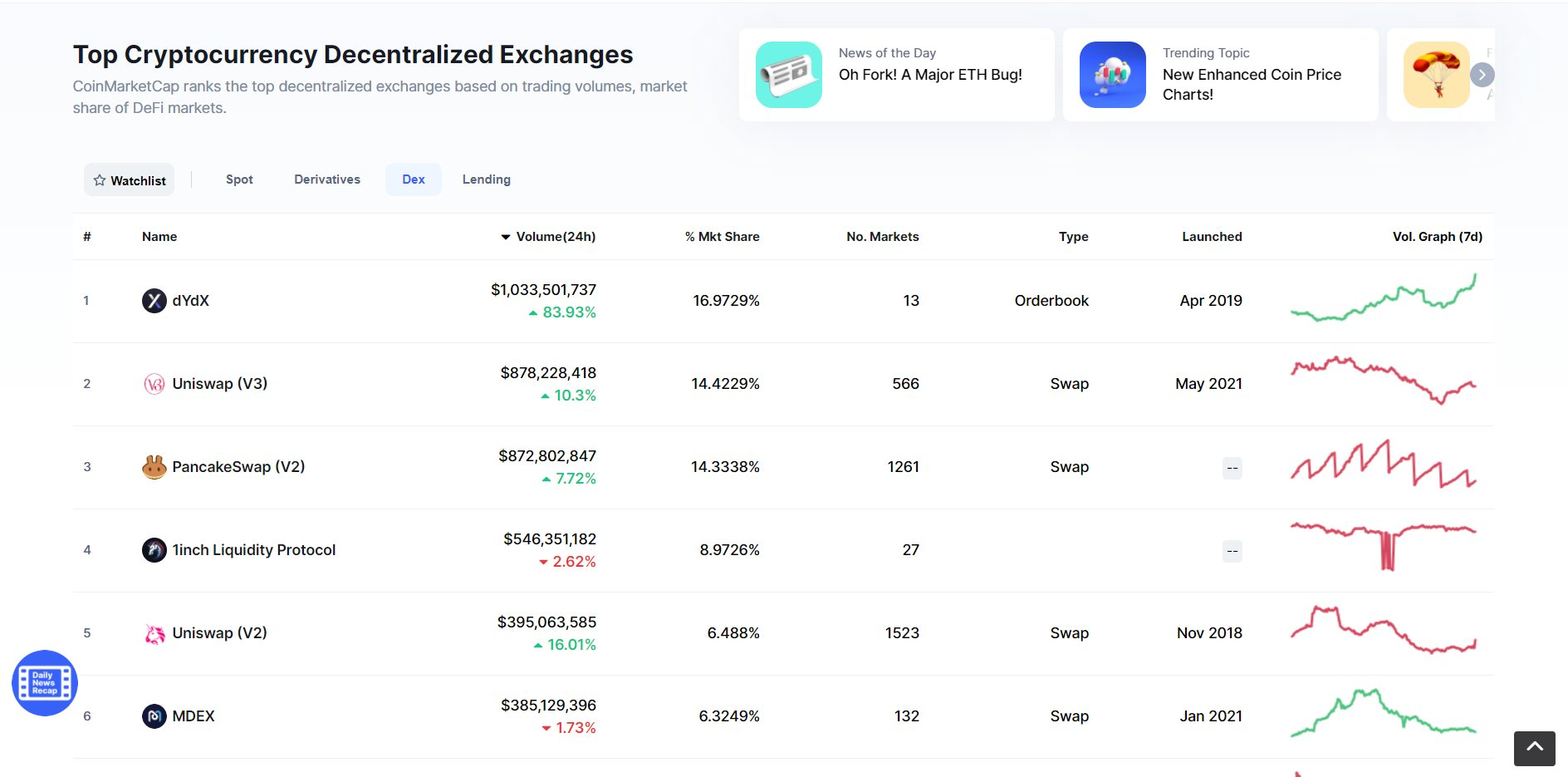Click the May 2021 launch date
The image size is (1568, 777).
(1209, 384)
